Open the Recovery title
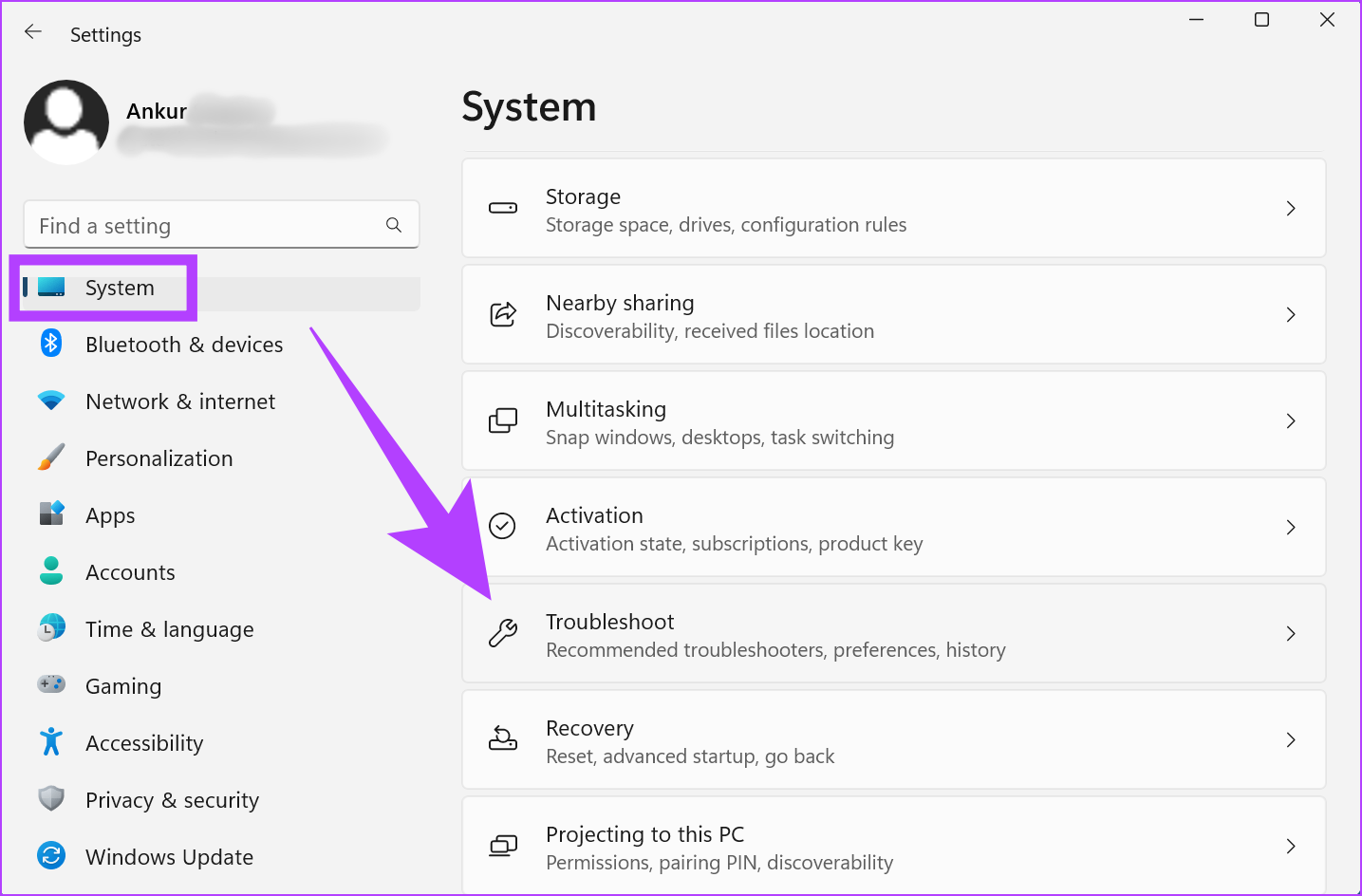 [x=589, y=728]
